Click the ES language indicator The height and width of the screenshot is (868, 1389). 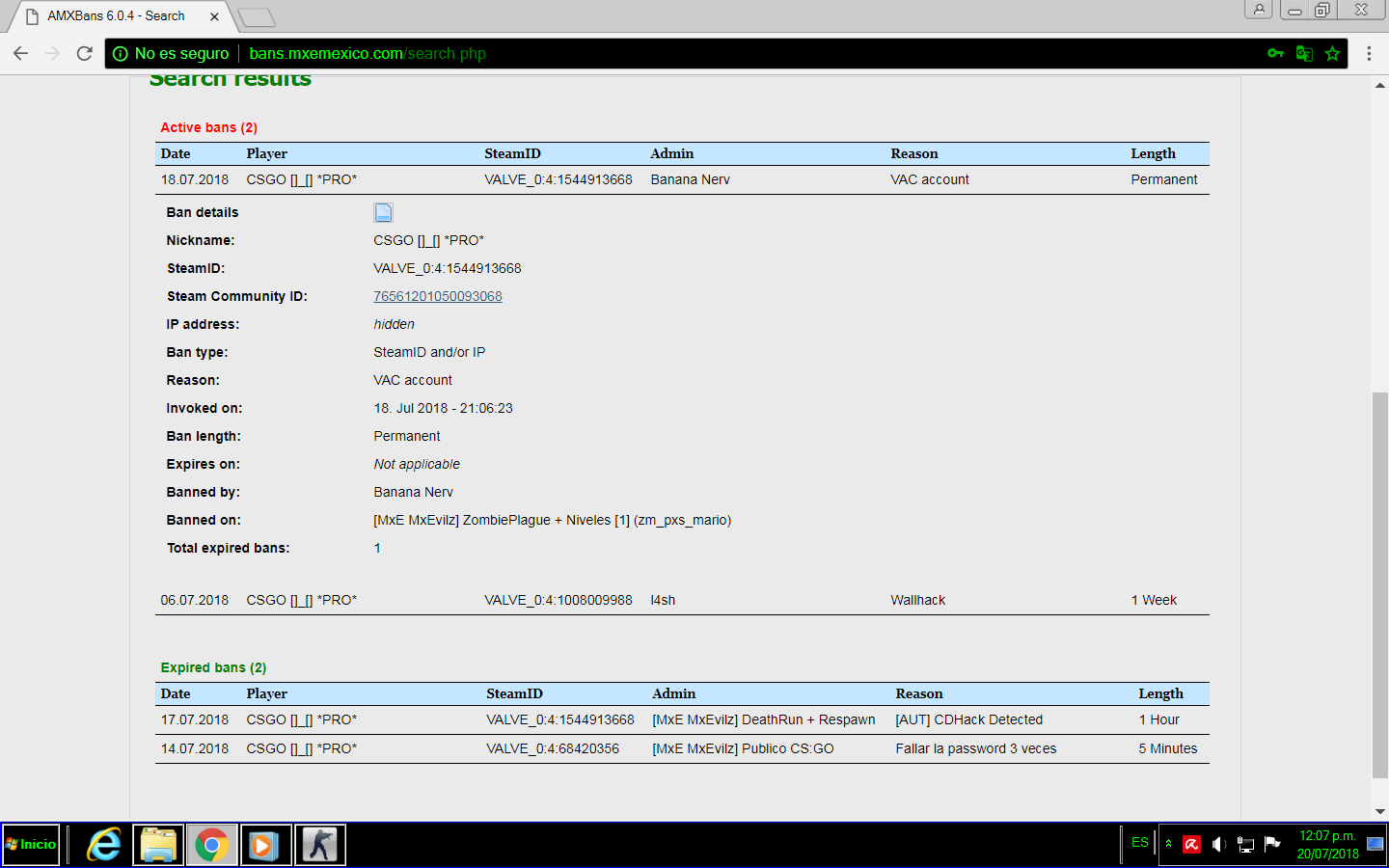click(1140, 843)
